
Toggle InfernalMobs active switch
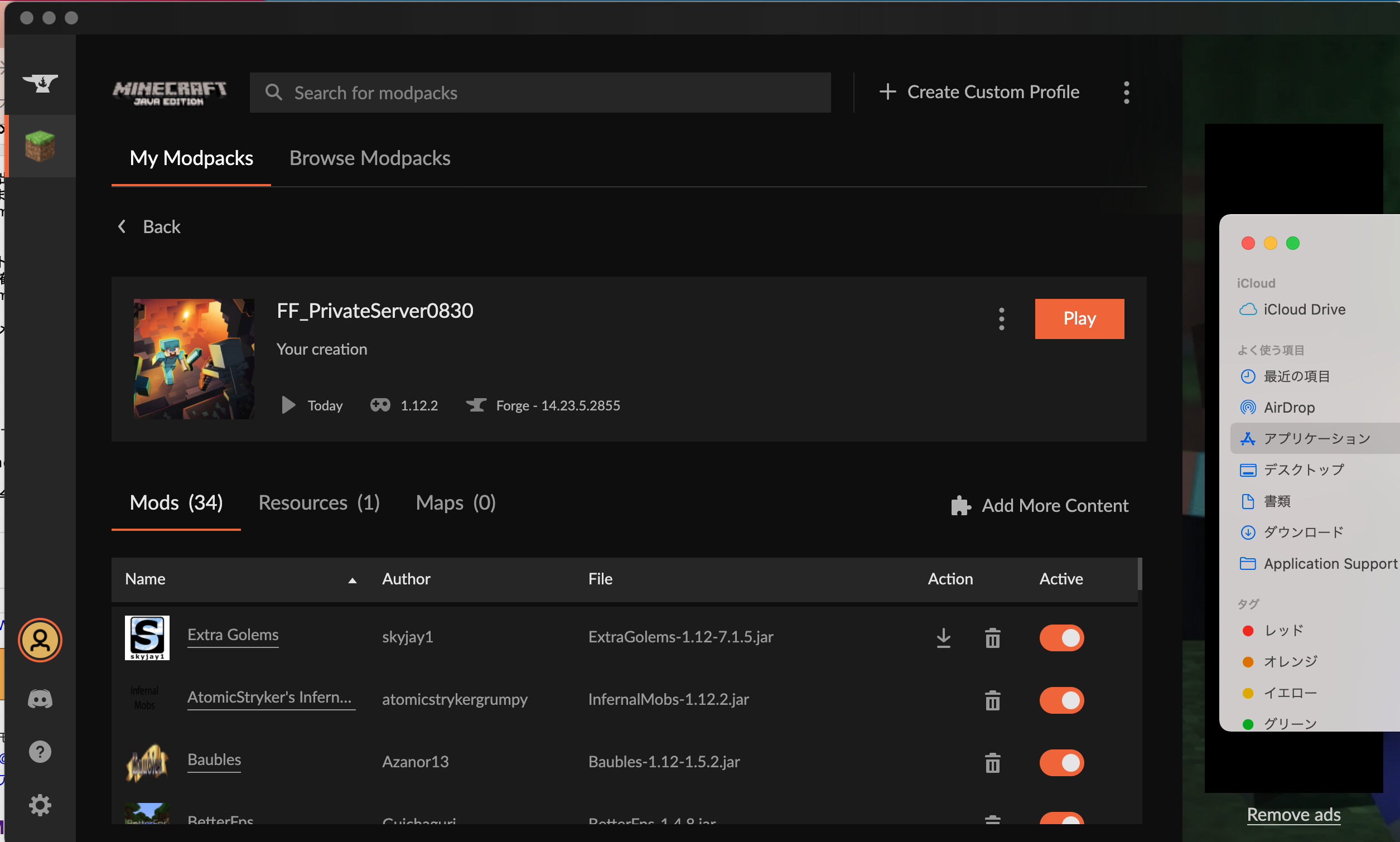pyautogui.click(x=1062, y=700)
